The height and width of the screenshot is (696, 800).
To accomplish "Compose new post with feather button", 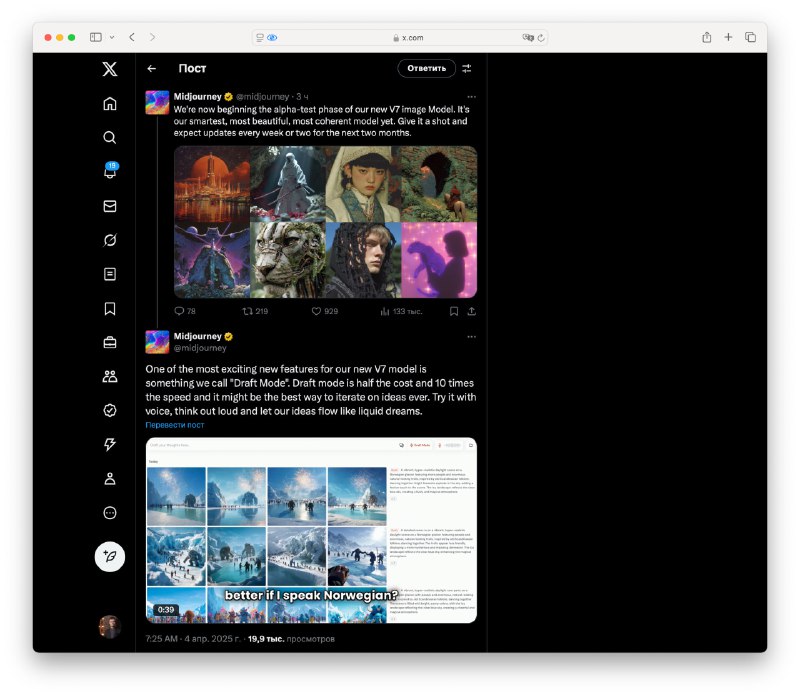I will (x=110, y=556).
